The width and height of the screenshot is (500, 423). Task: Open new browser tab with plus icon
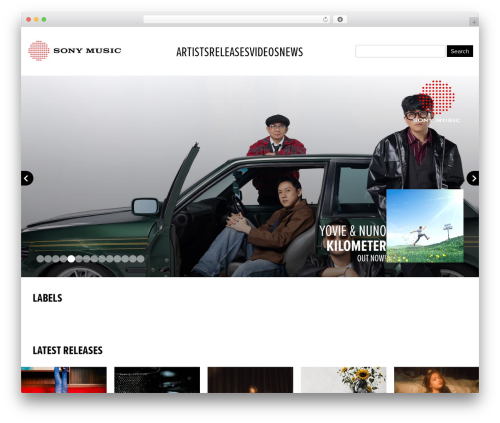[474, 22]
